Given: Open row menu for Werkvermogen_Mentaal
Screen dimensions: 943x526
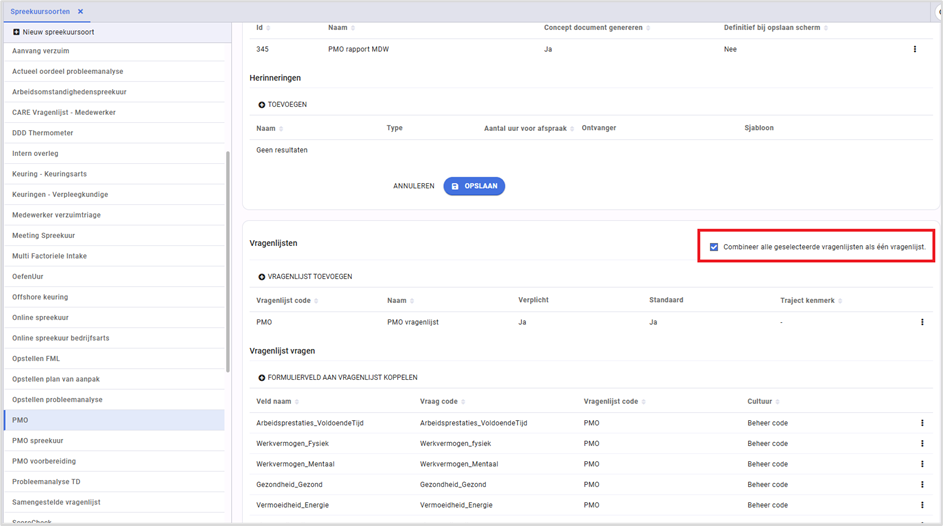Looking at the screenshot, I should click(922, 464).
